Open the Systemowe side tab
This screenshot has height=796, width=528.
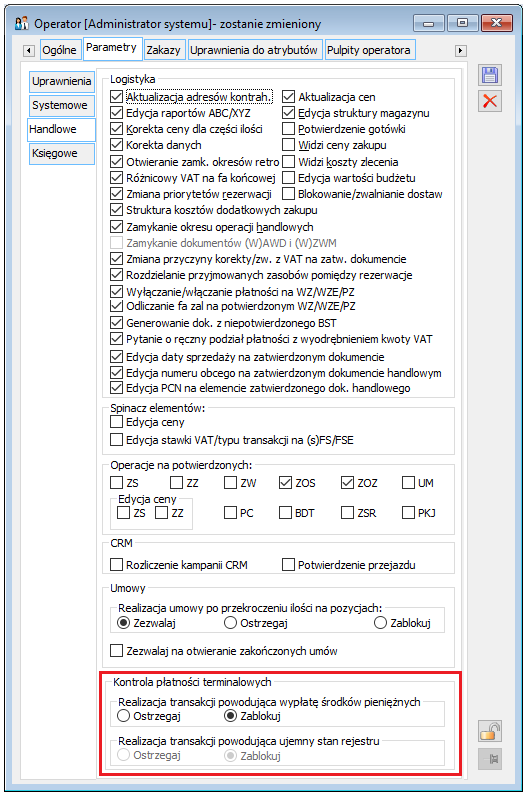point(61,105)
